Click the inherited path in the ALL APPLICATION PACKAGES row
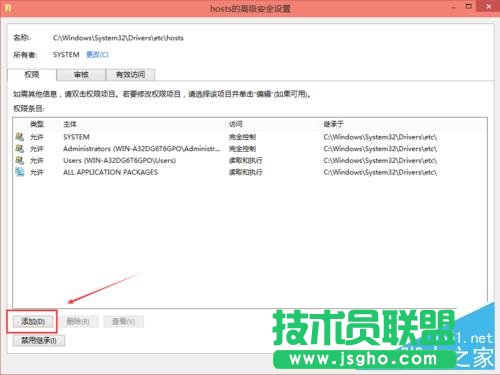 380,172
